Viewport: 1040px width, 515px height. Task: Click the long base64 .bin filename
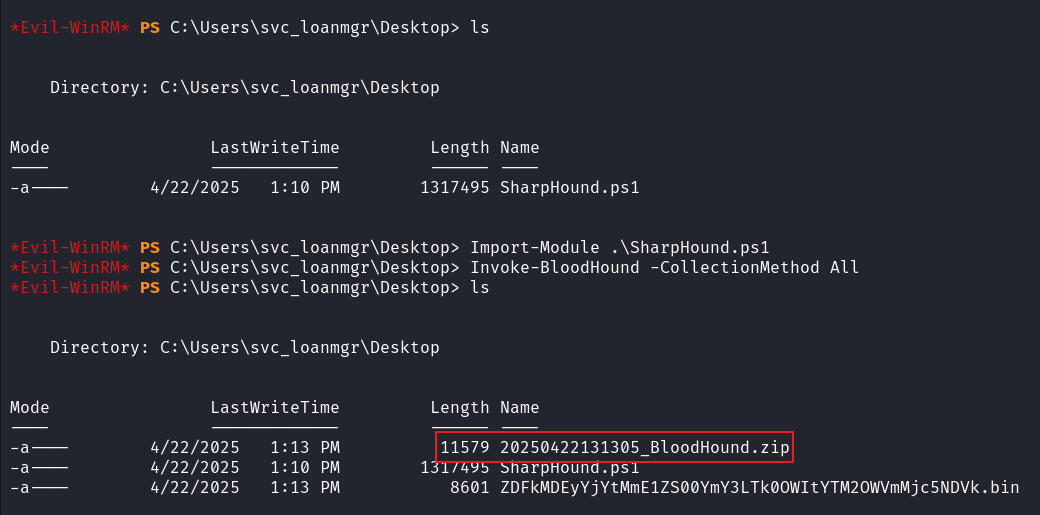[x=759, y=488]
